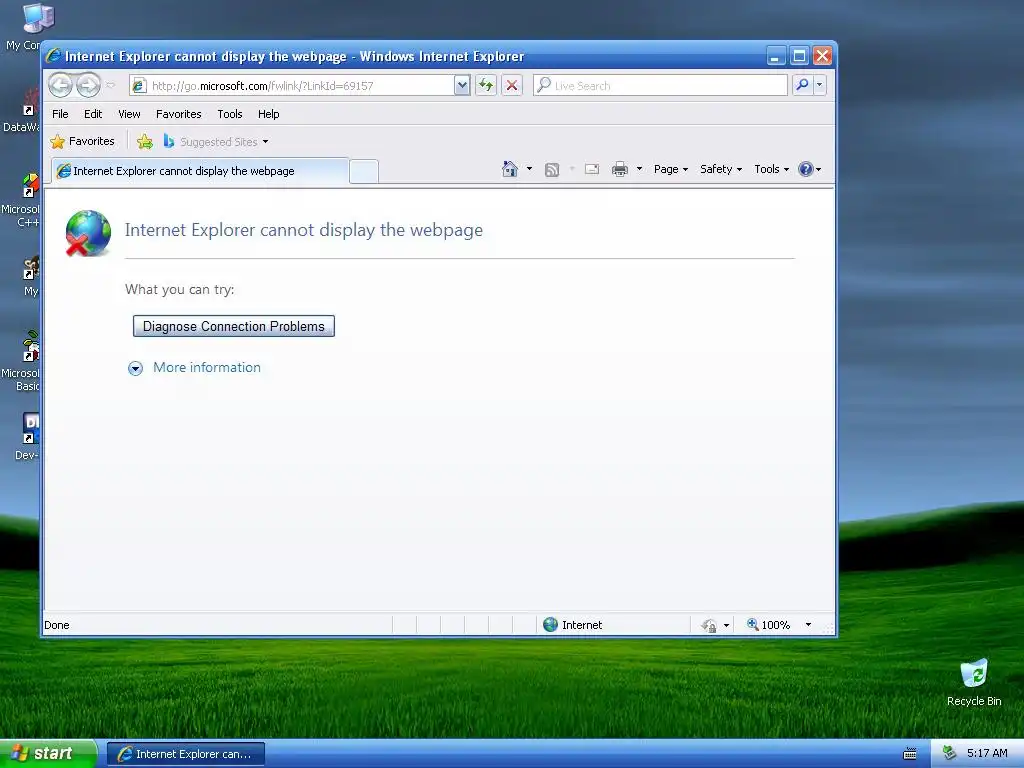Click the Read Mail envelope icon
The width and height of the screenshot is (1024, 768).
click(x=592, y=169)
